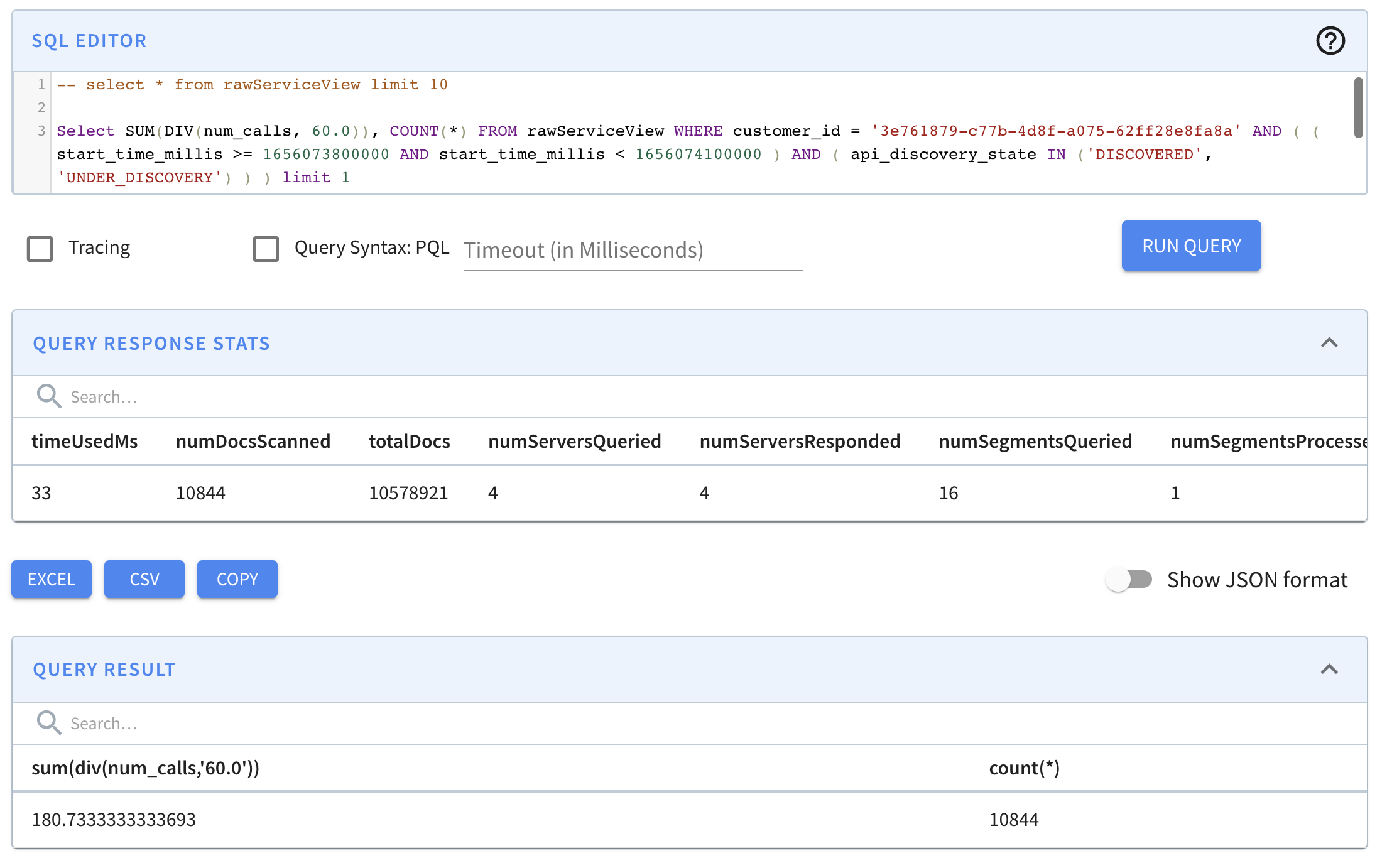Open the SQL editor help icon
Viewport: 1387px width, 868px height.
(x=1330, y=41)
